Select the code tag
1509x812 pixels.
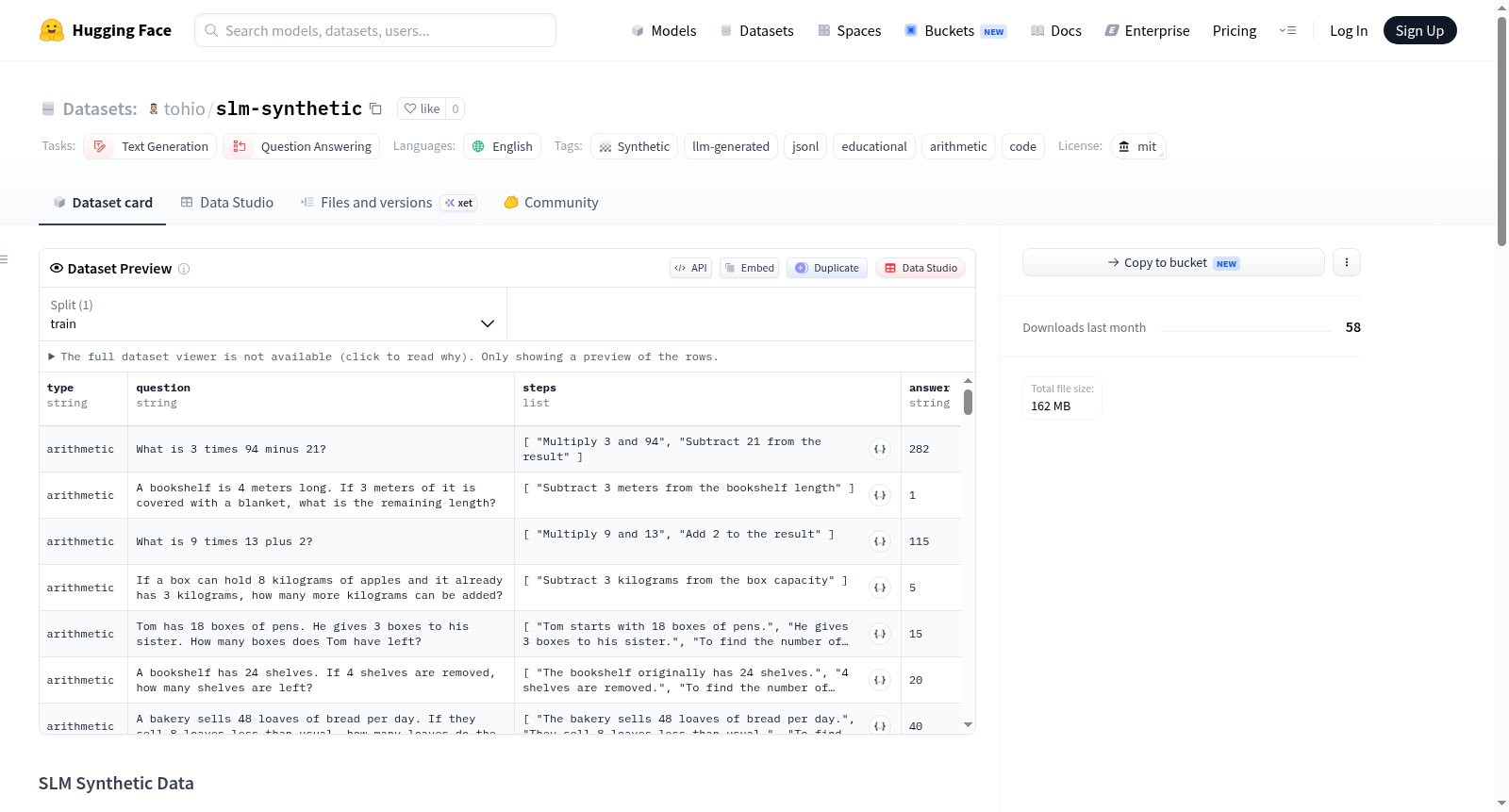tap(1023, 146)
